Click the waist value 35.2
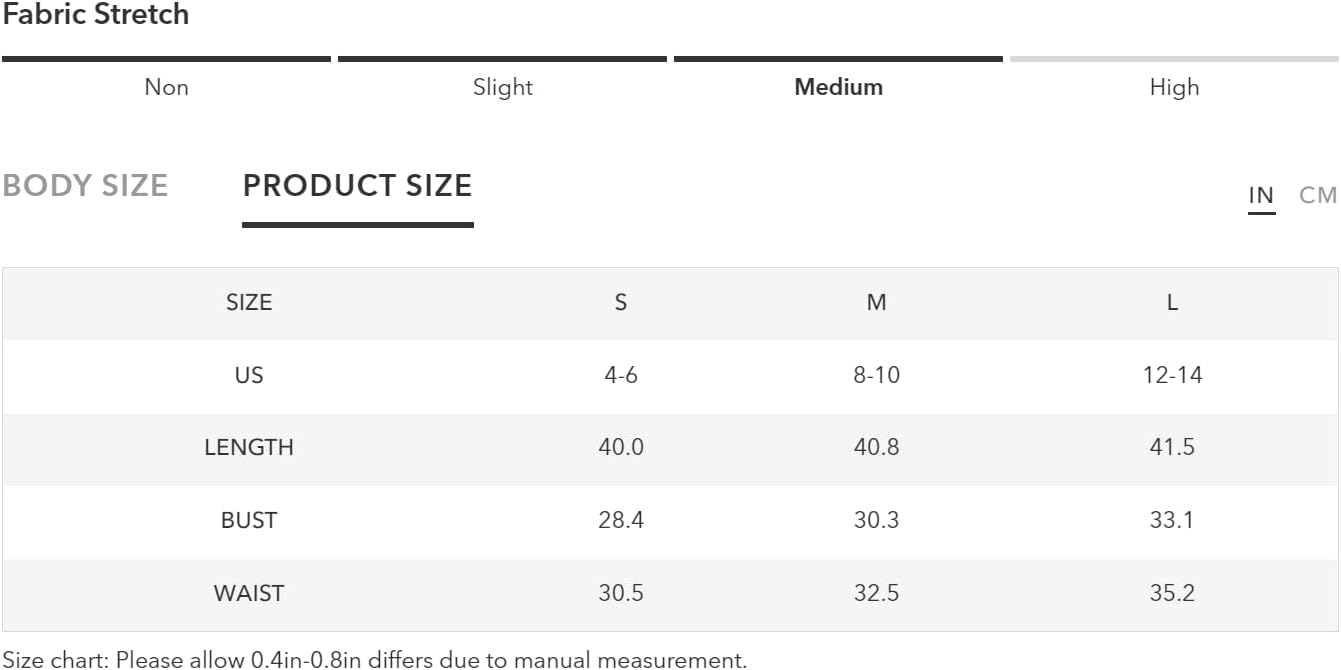1341x670 pixels. pos(1172,593)
